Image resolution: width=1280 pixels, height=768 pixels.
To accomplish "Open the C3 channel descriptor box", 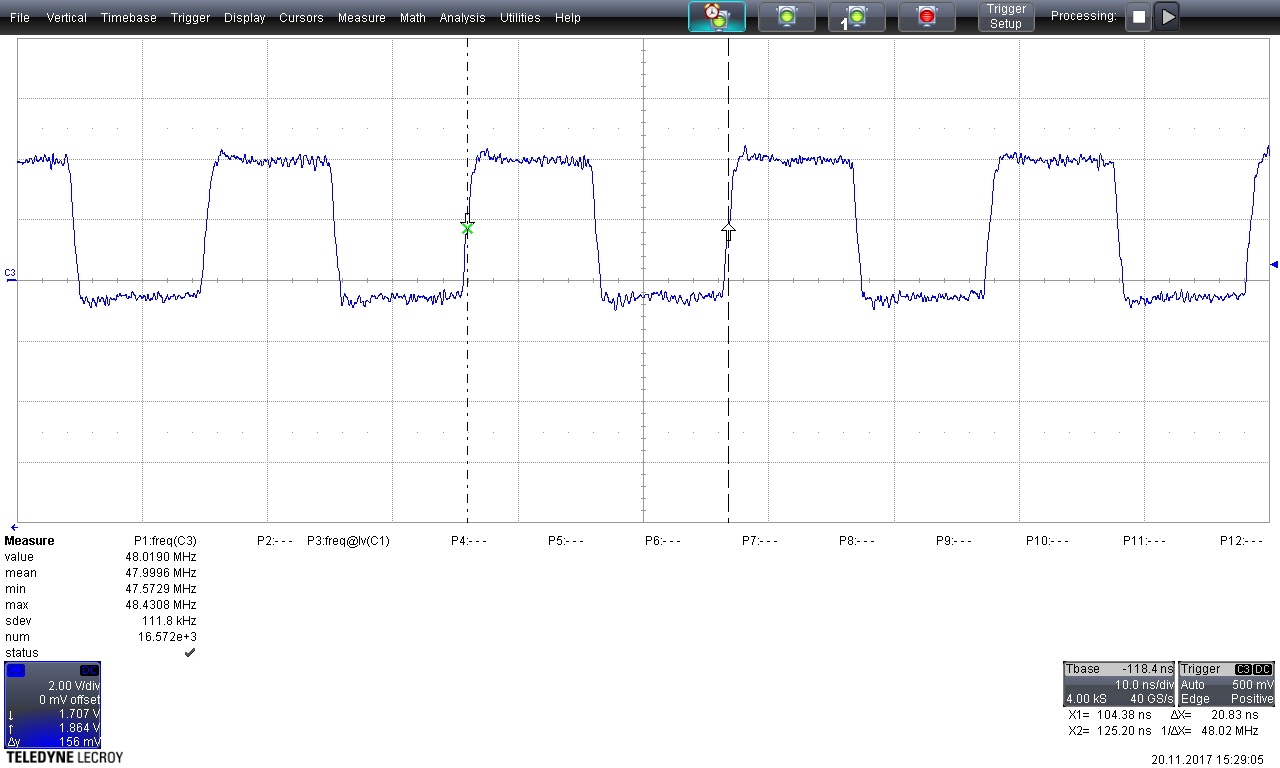I will pyautogui.click(x=52, y=706).
